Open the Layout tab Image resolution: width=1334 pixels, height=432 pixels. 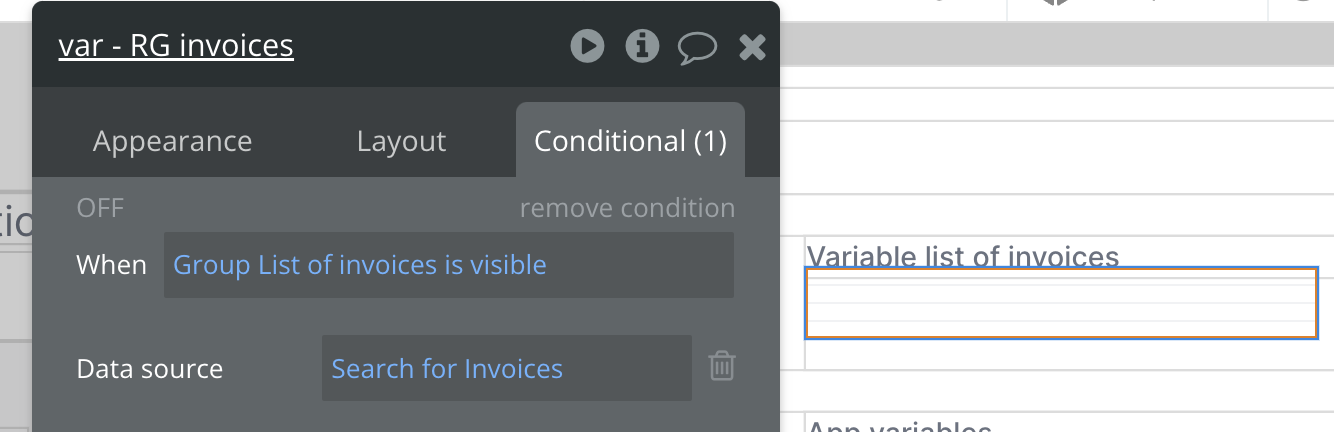pos(401,141)
